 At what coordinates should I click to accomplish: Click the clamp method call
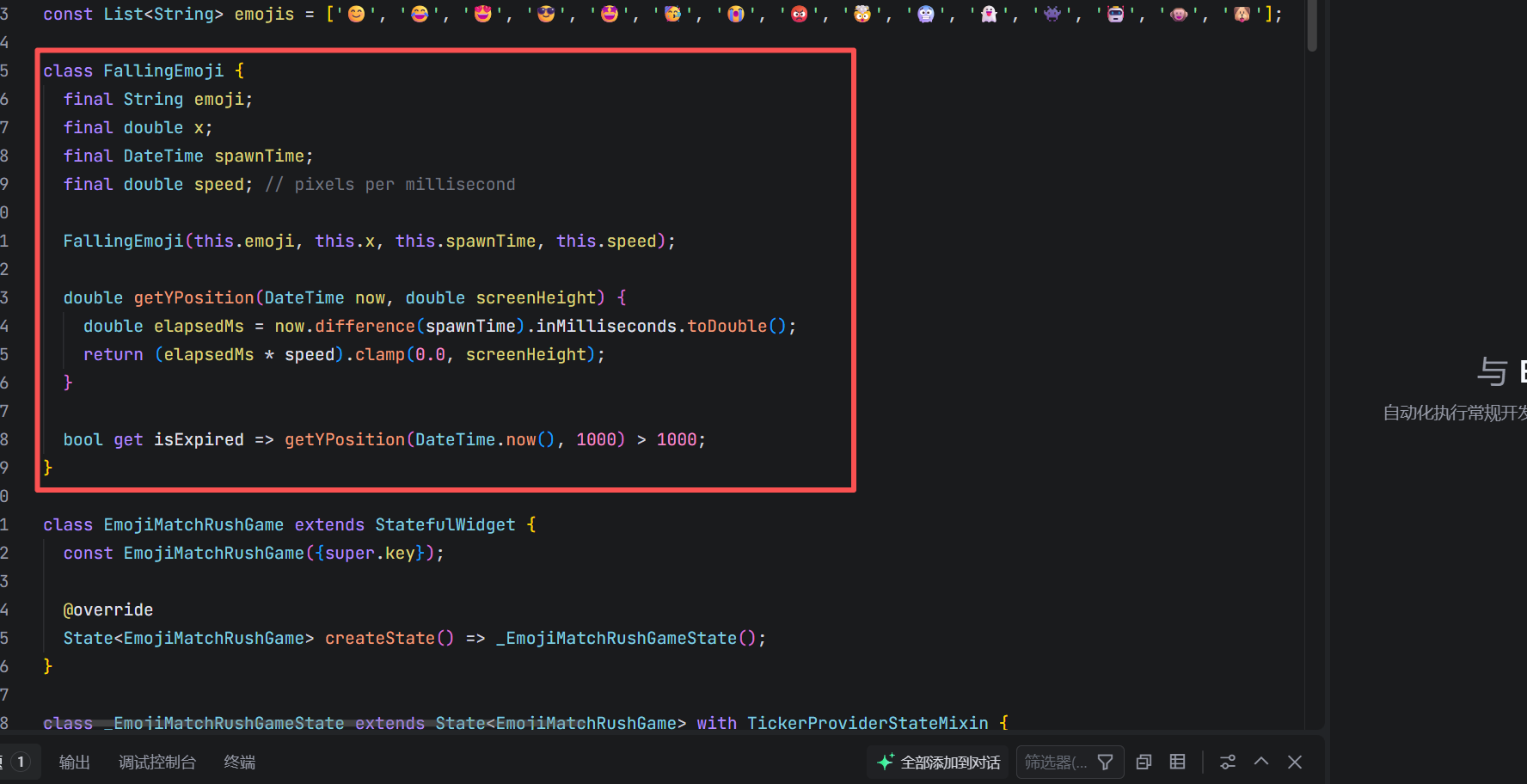pos(380,354)
